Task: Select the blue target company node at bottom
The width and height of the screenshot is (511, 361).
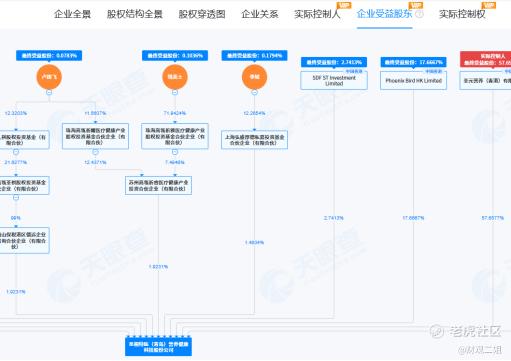Action: [158, 347]
